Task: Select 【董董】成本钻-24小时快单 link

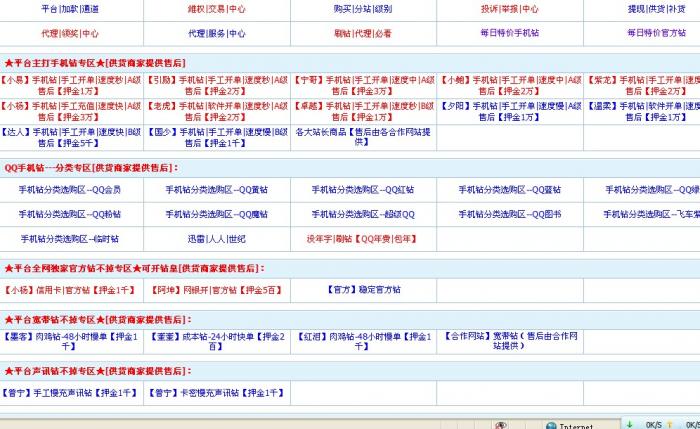Action: [x=217, y=341]
